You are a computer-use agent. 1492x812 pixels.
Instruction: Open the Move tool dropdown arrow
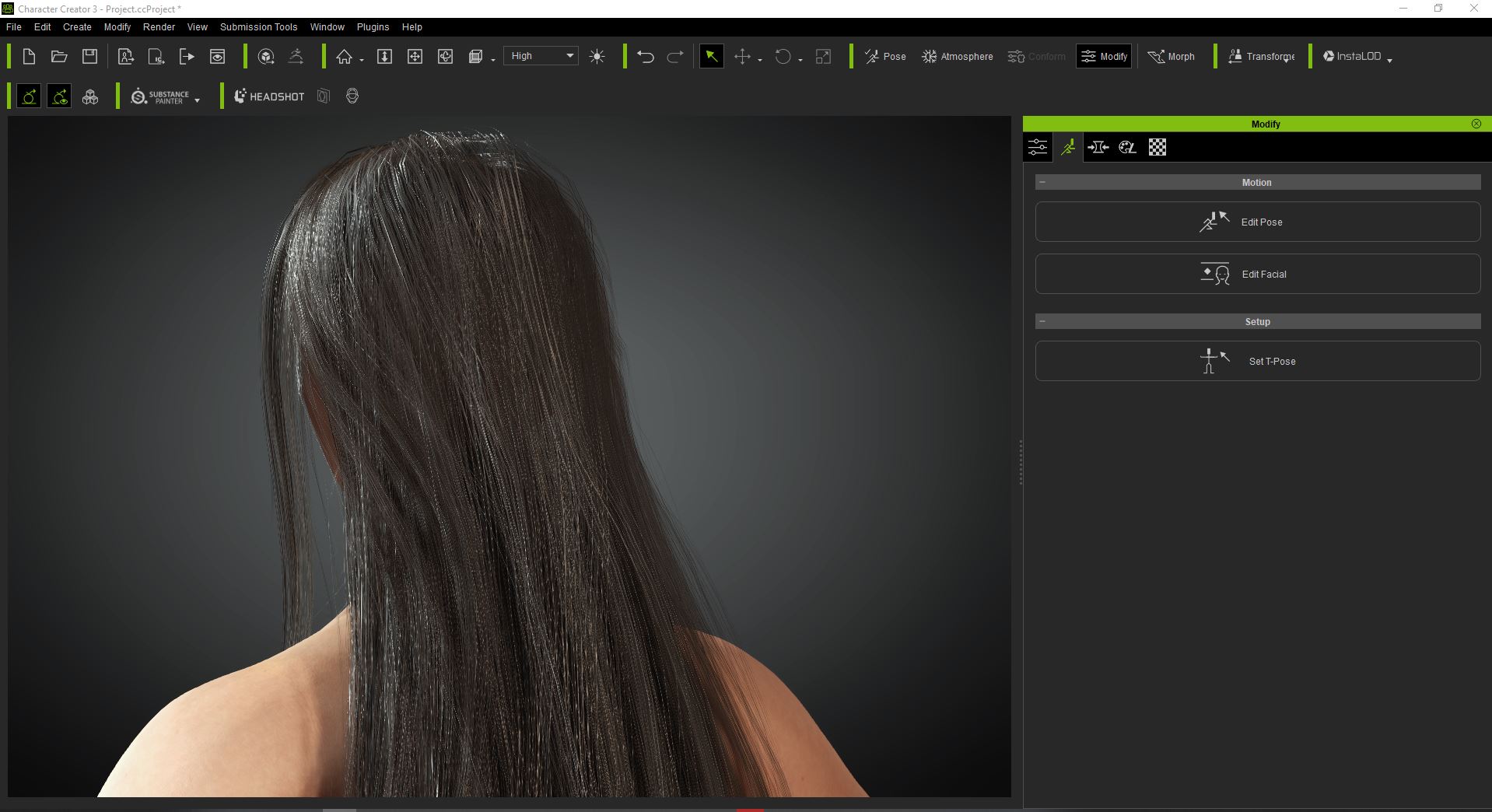760,60
